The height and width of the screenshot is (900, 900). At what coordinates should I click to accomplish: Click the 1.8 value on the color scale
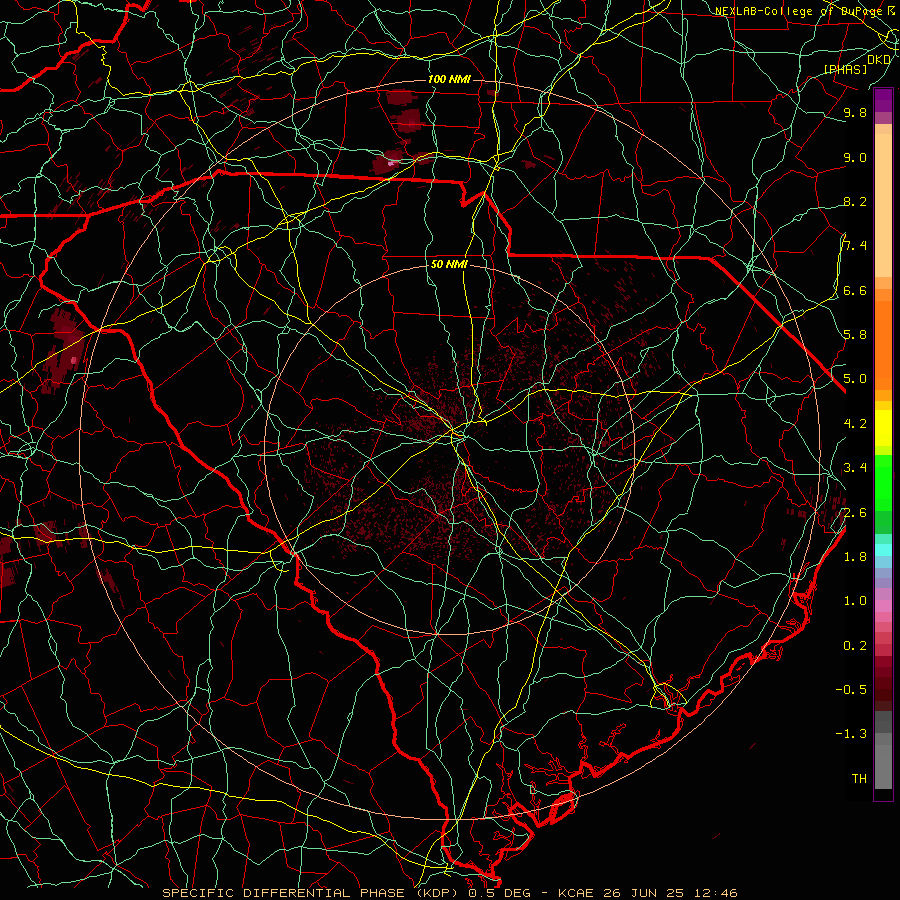coord(855,557)
